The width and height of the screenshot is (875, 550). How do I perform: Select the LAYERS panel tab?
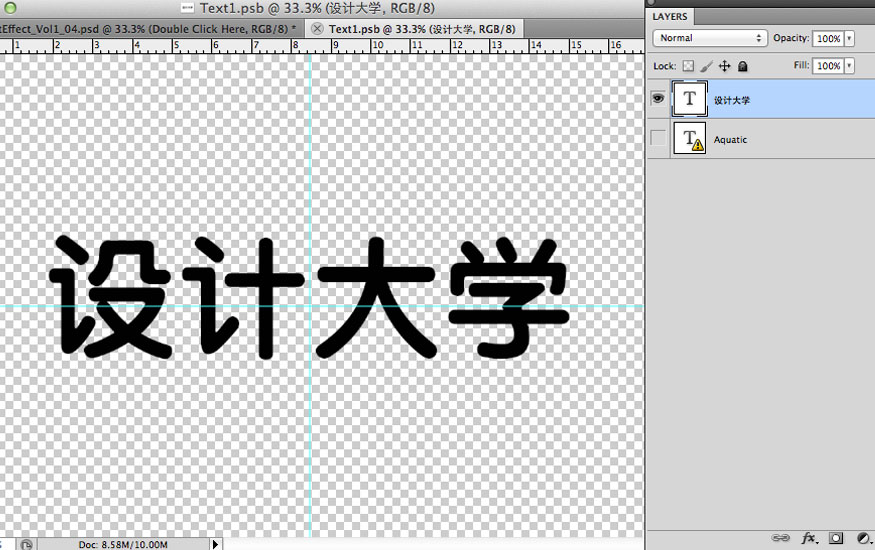[670, 17]
